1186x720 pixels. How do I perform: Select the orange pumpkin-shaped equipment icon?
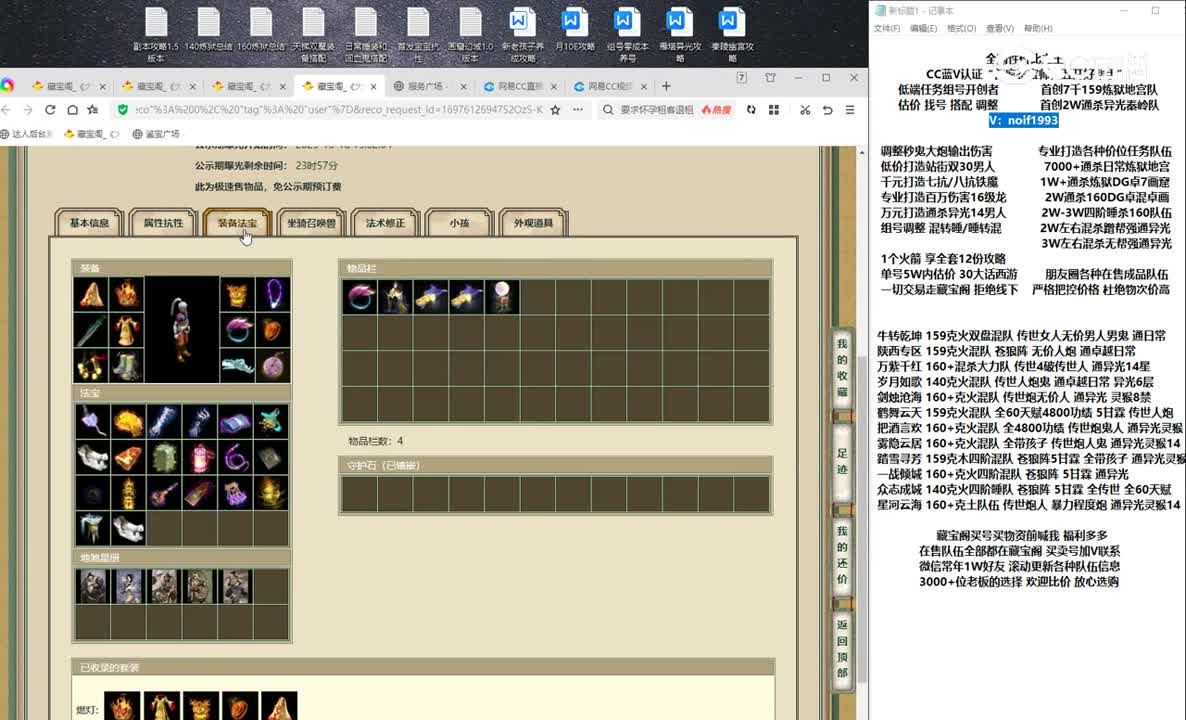(x=273, y=330)
